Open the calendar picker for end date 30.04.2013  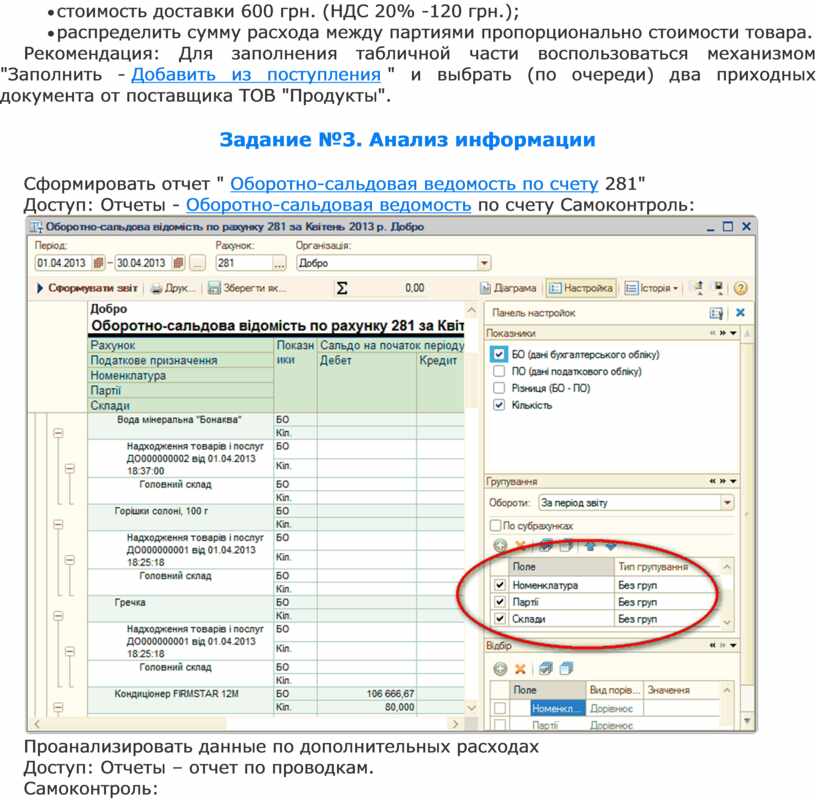coord(178,263)
